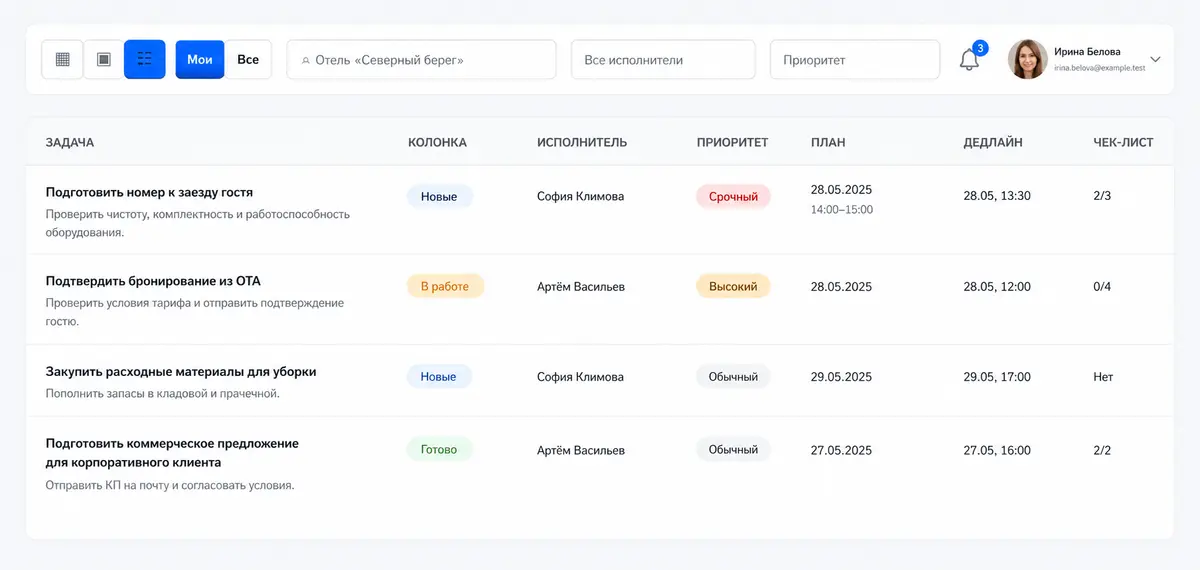This screenshot has height=570, width=1200.
Task: Sort by the «Исполнитель» column header
Action: point(582,142)
